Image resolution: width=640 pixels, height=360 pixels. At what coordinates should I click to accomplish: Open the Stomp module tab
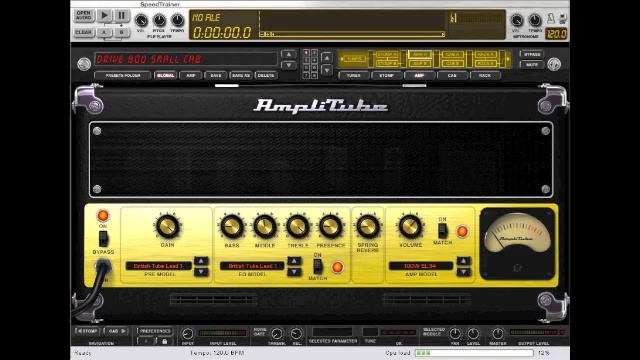point(386,76)
